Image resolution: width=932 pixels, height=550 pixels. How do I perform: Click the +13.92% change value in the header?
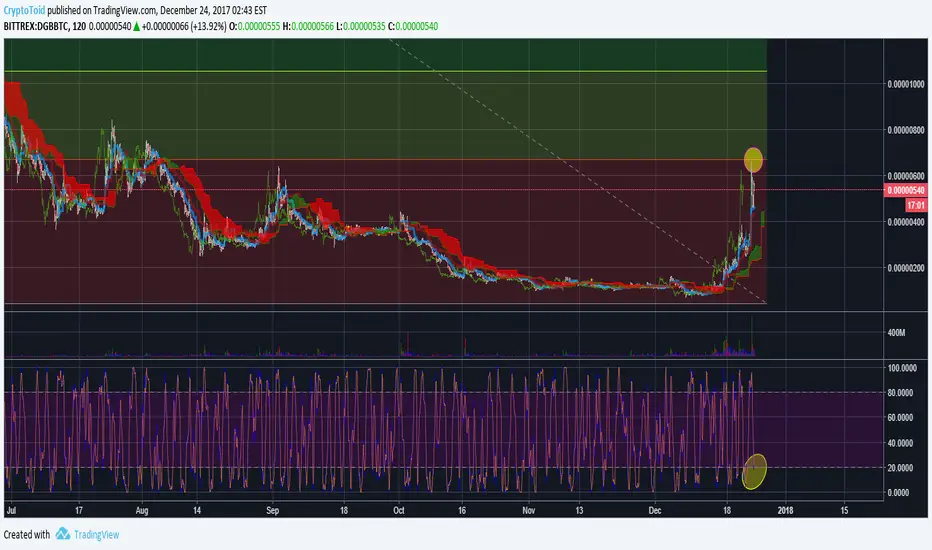pos(208,26)
